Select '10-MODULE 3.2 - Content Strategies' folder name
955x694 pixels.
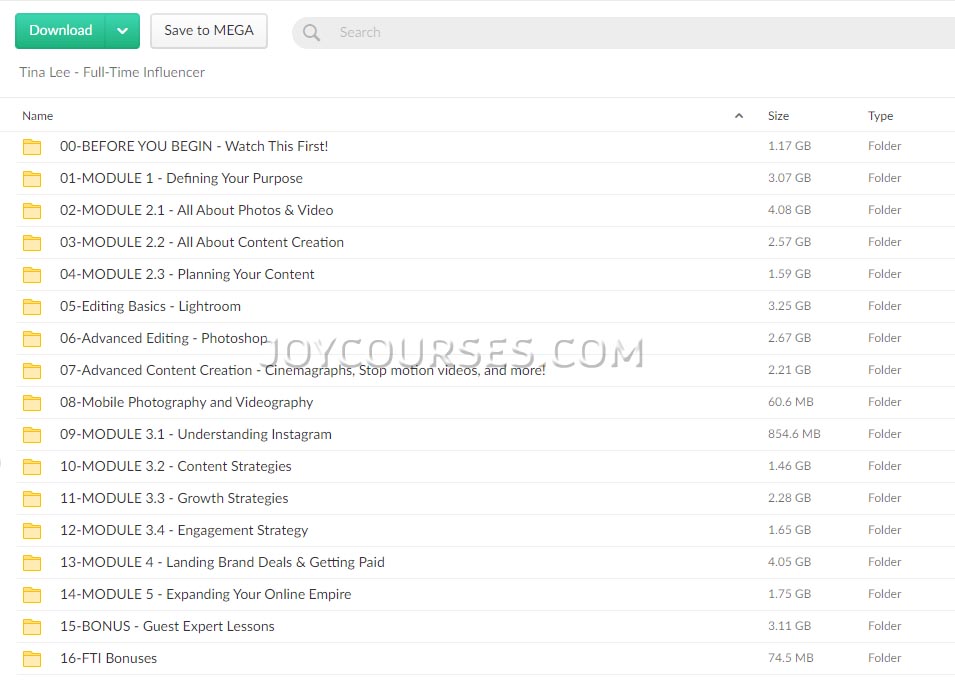point(175,466)
